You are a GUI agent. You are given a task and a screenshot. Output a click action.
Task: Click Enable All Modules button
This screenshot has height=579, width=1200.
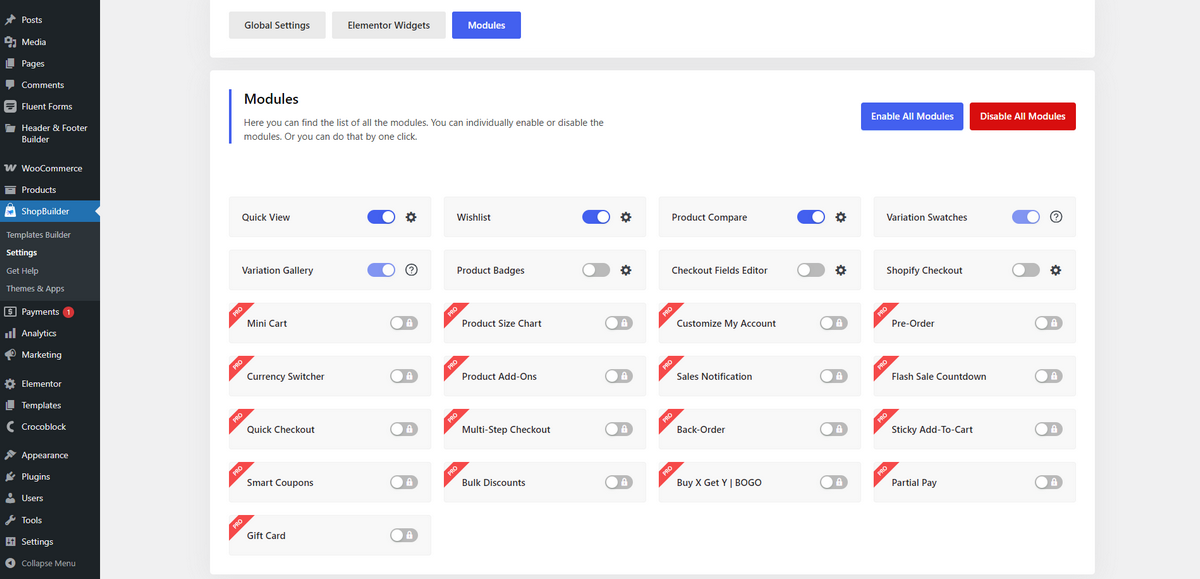pos(912,116)
